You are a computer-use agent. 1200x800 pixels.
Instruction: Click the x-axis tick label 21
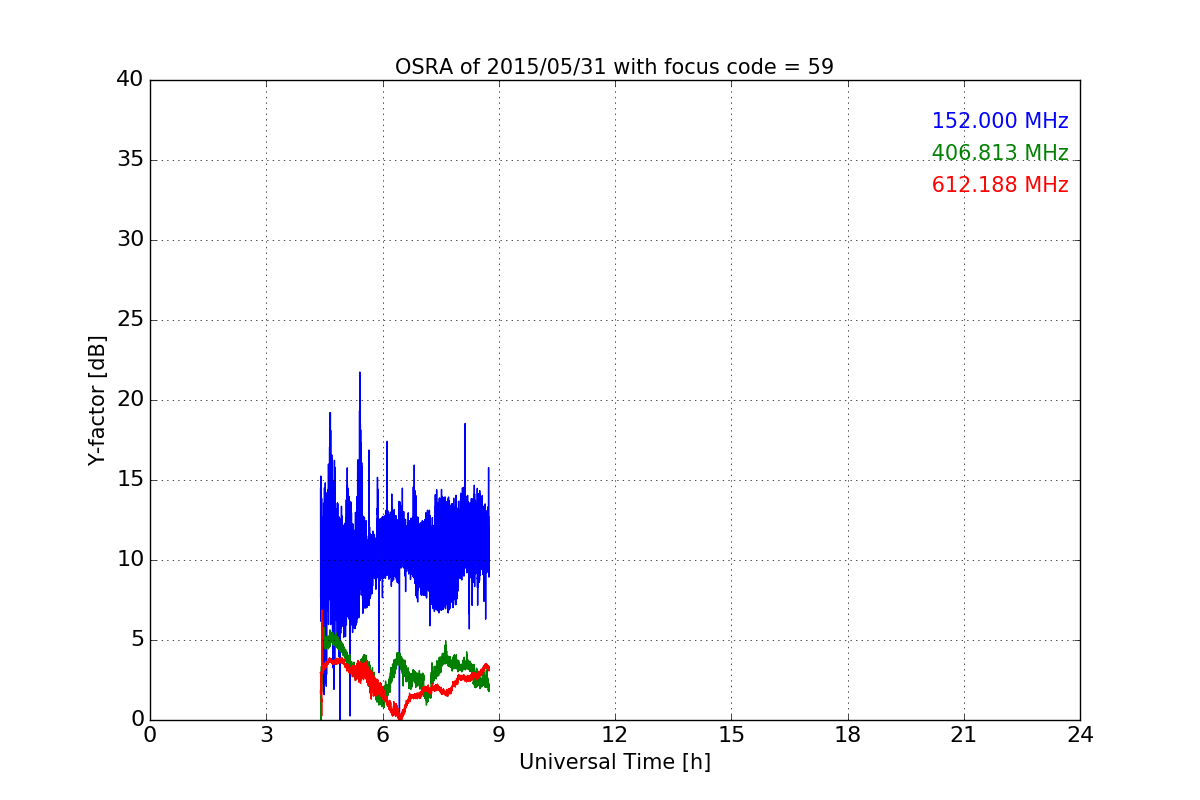(964, 735)
